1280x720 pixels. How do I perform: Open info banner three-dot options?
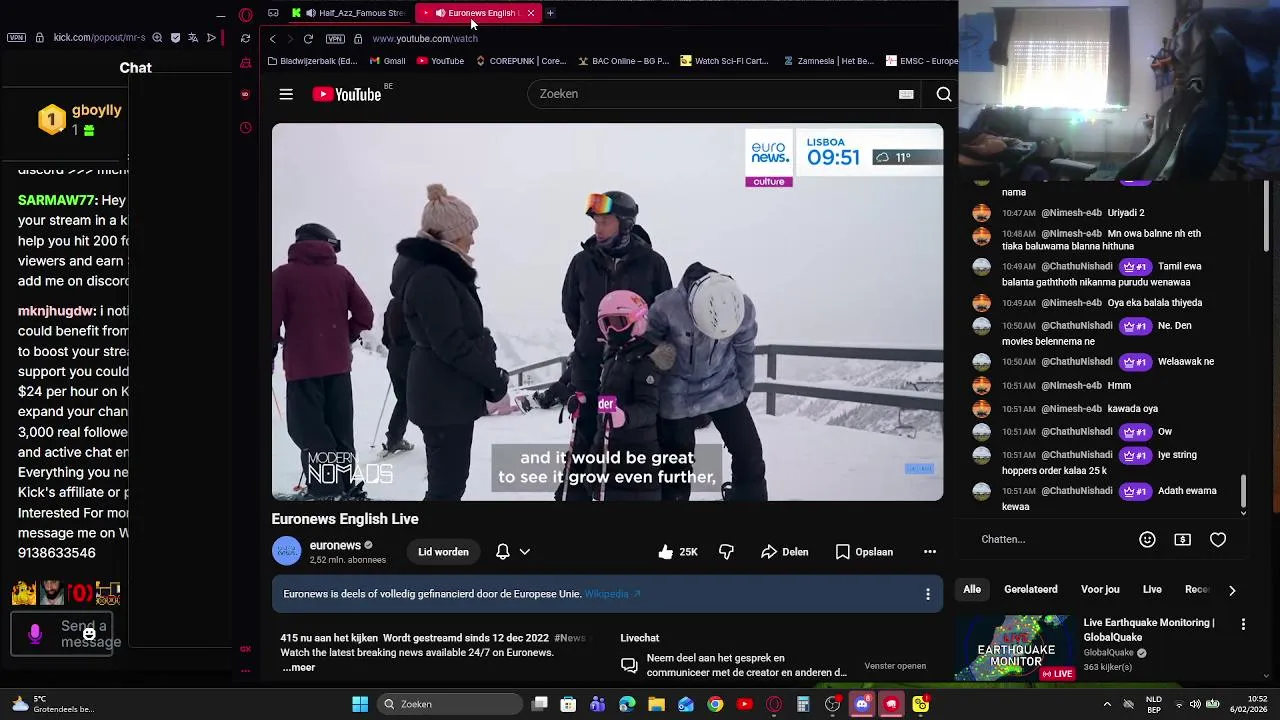pyautogui.click(x=927, y=594)
